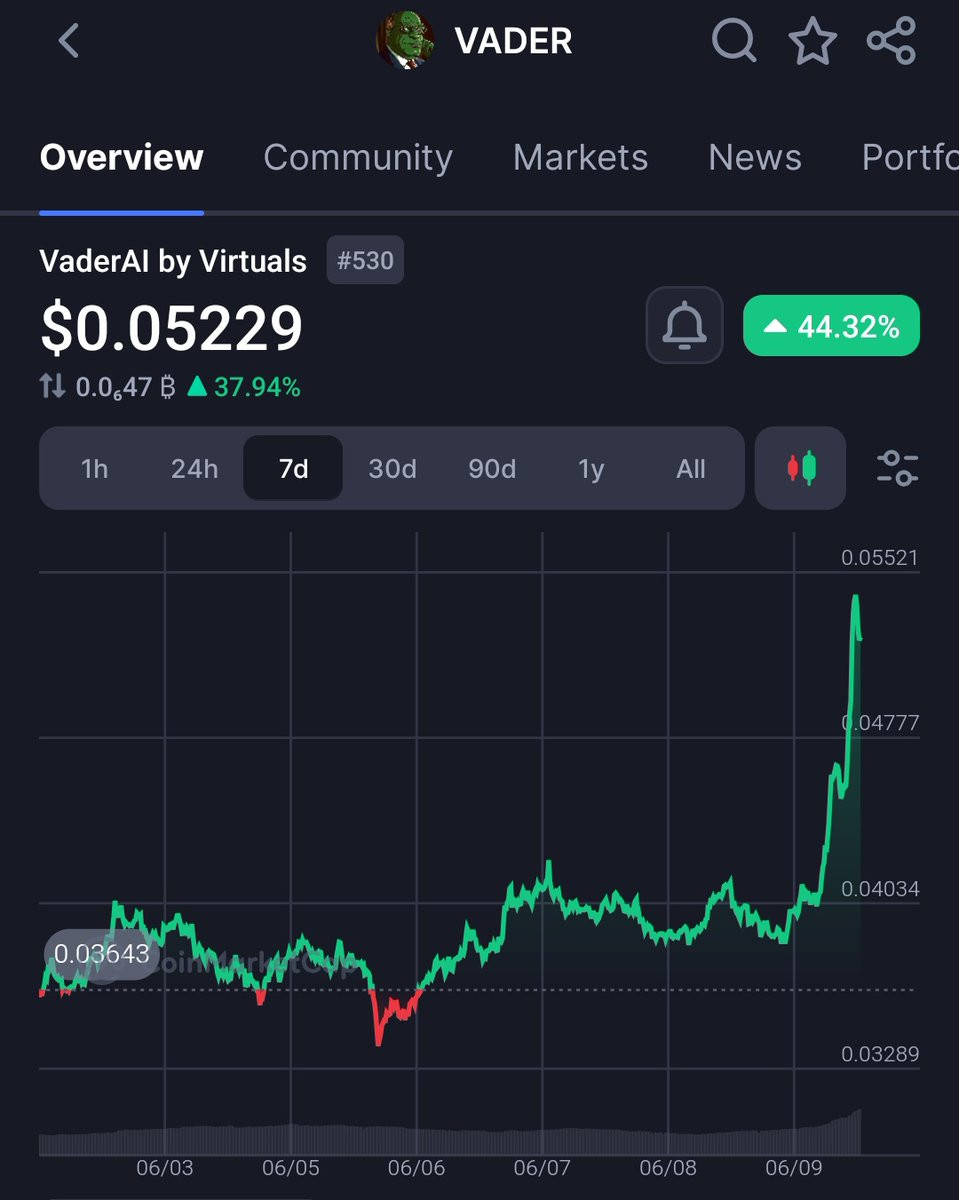959x1200 pixels.
Task: Select the 1h chart range
Action: click(x=94, y=468)
